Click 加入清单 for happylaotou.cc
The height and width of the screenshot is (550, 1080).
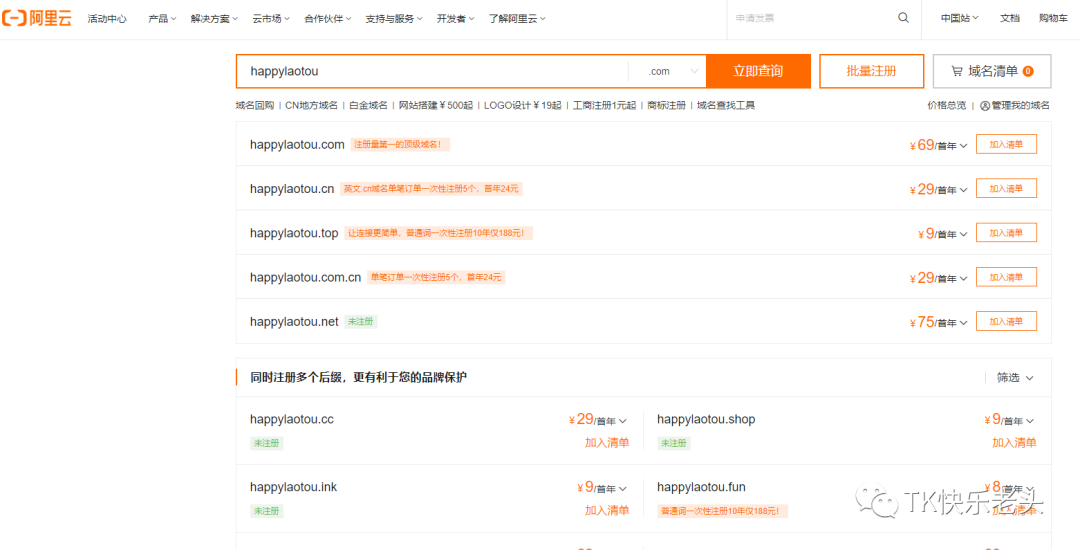pos(607,443)
